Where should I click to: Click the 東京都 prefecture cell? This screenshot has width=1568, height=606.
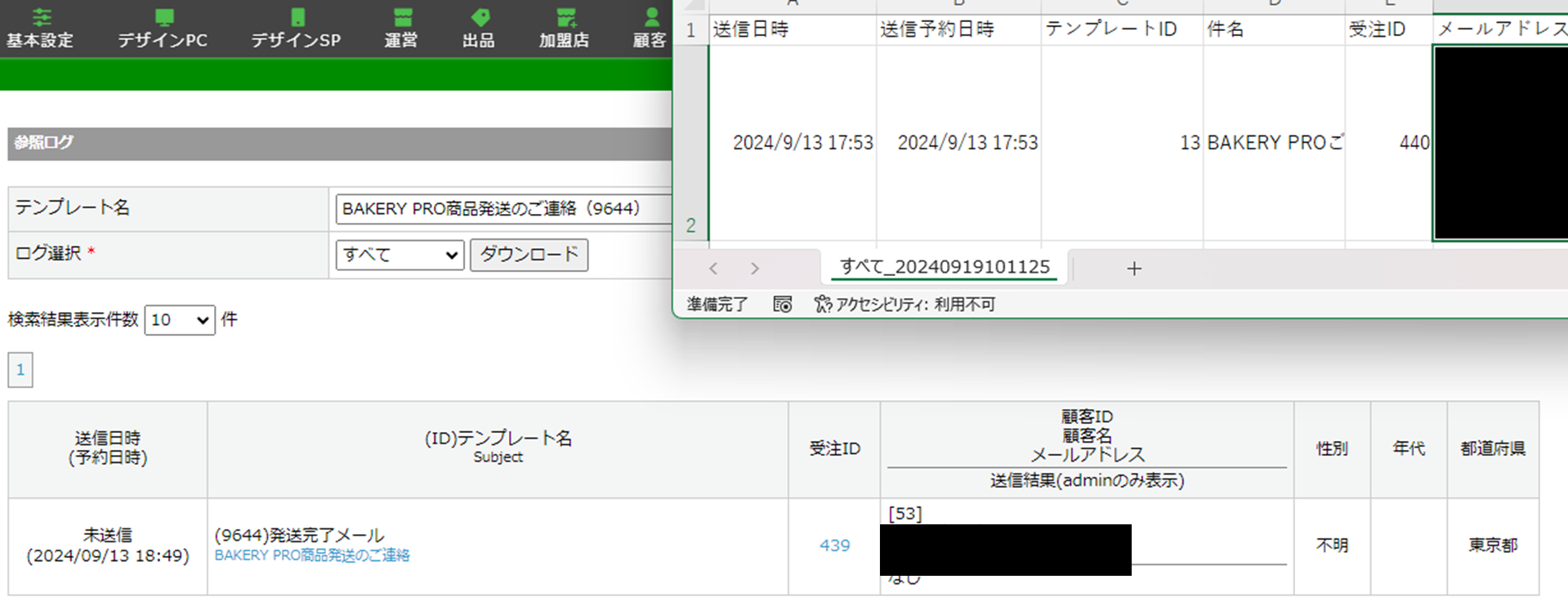click(x=1493, y=546)
